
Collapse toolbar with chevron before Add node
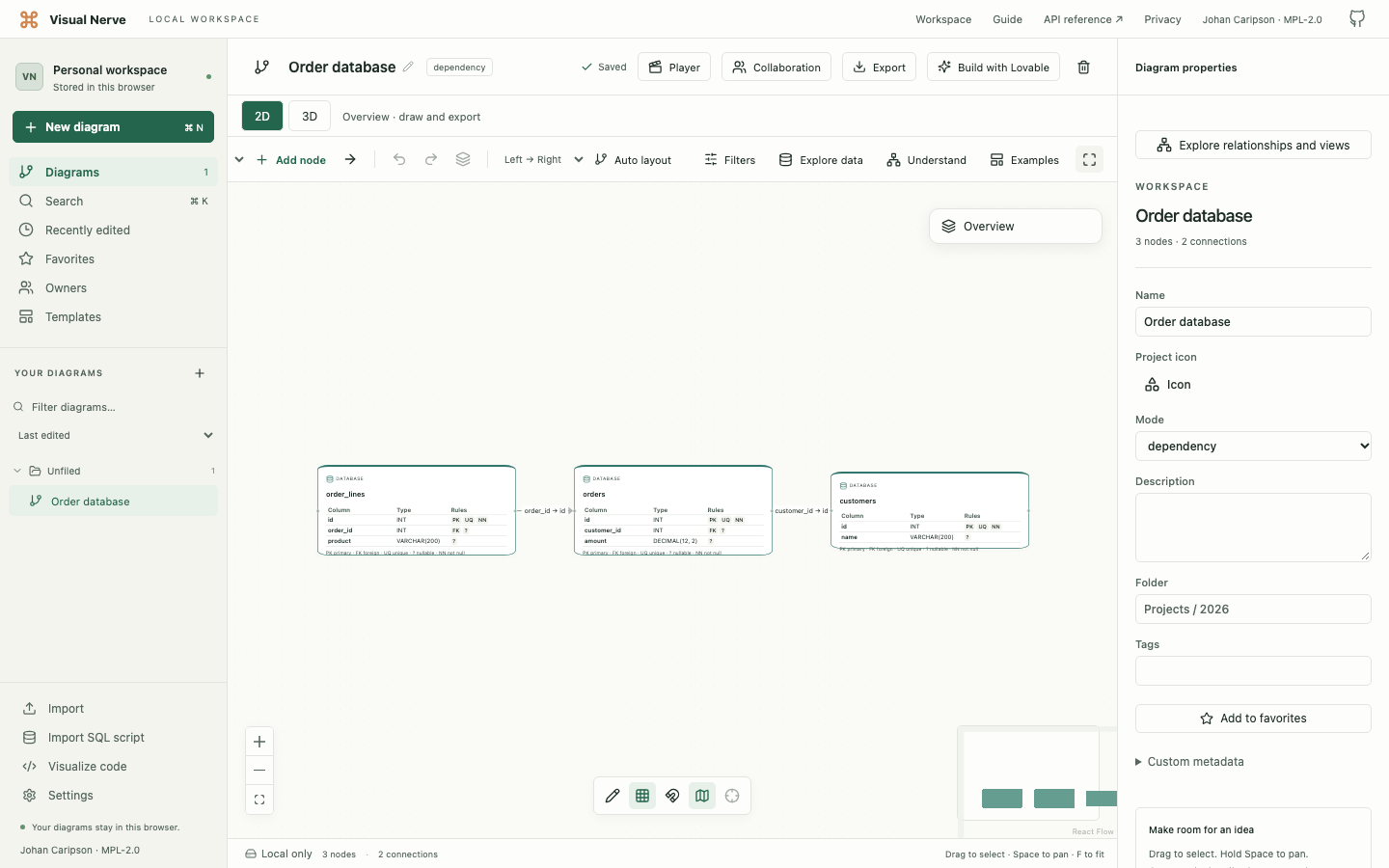tap(239, 160)
